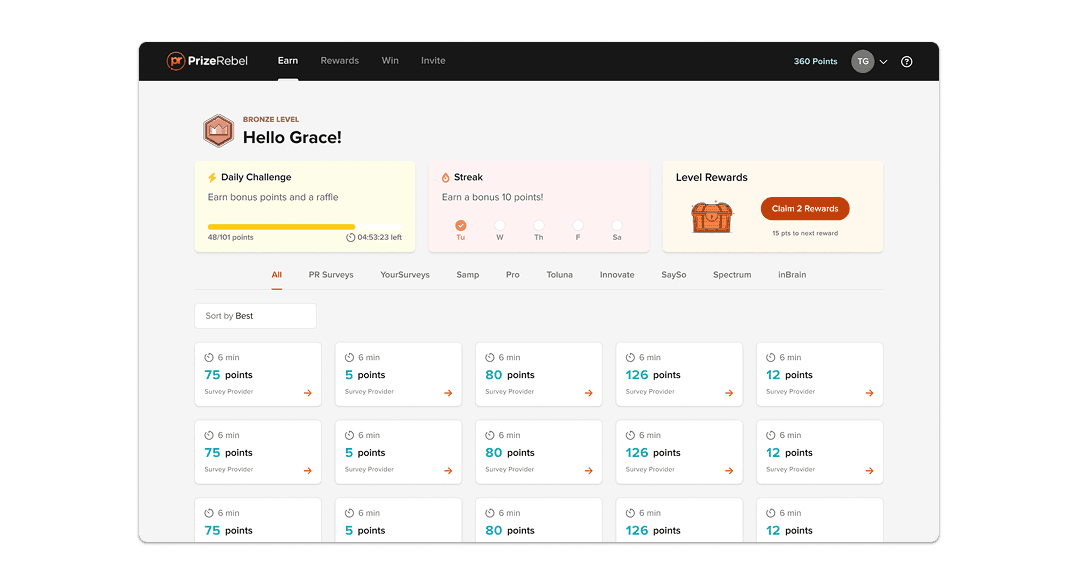1078x584 pixels.
Task: Click the clock icon on the first-row 75 points card
Action: point(209,358)
